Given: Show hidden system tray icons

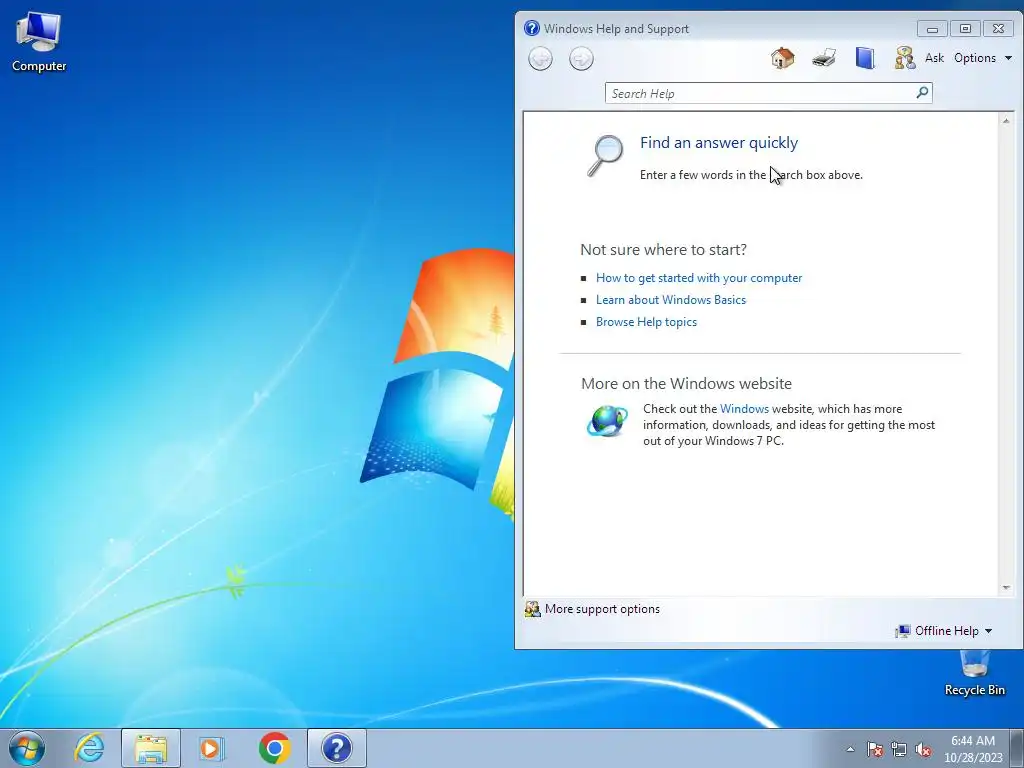Looking at the screenshot, I should click(850, 749).
